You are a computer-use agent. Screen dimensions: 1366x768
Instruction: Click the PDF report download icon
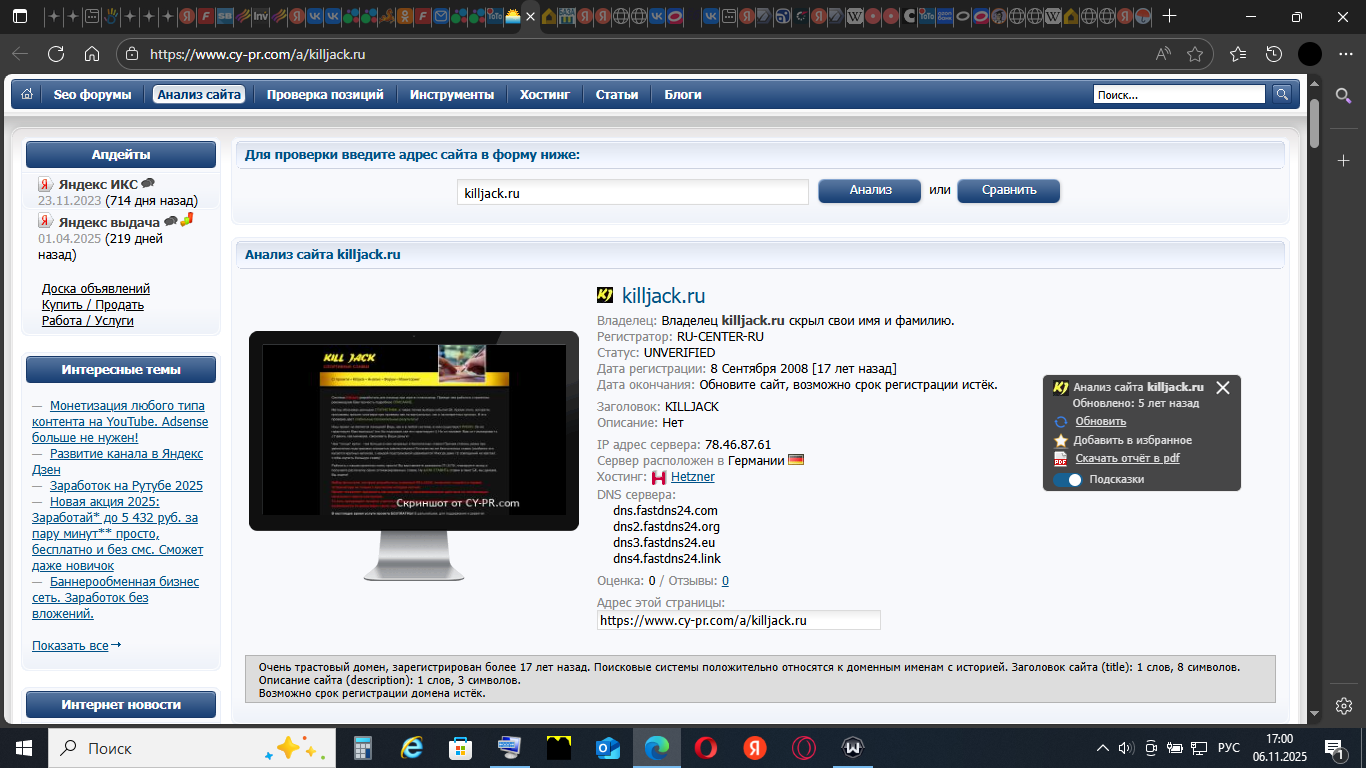[x=1061, y=459]
